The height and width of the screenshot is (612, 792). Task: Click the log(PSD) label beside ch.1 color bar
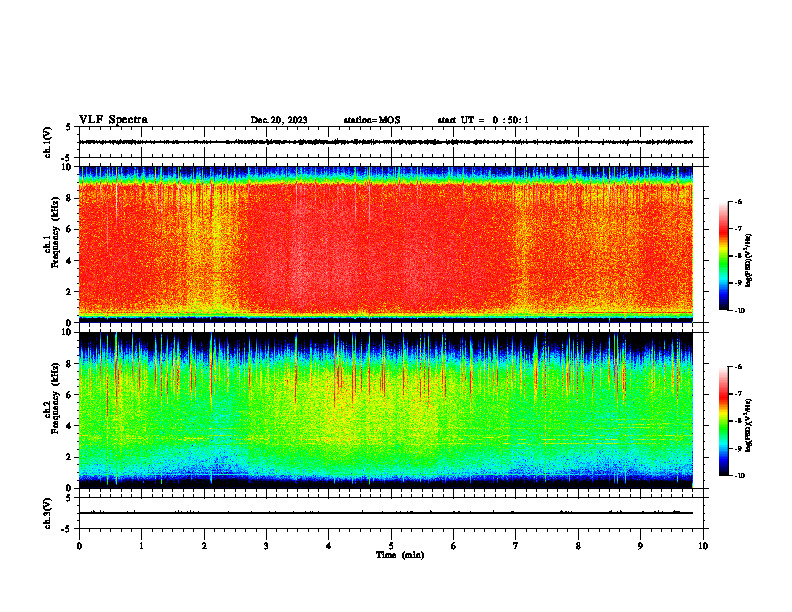tap(750, 260)
